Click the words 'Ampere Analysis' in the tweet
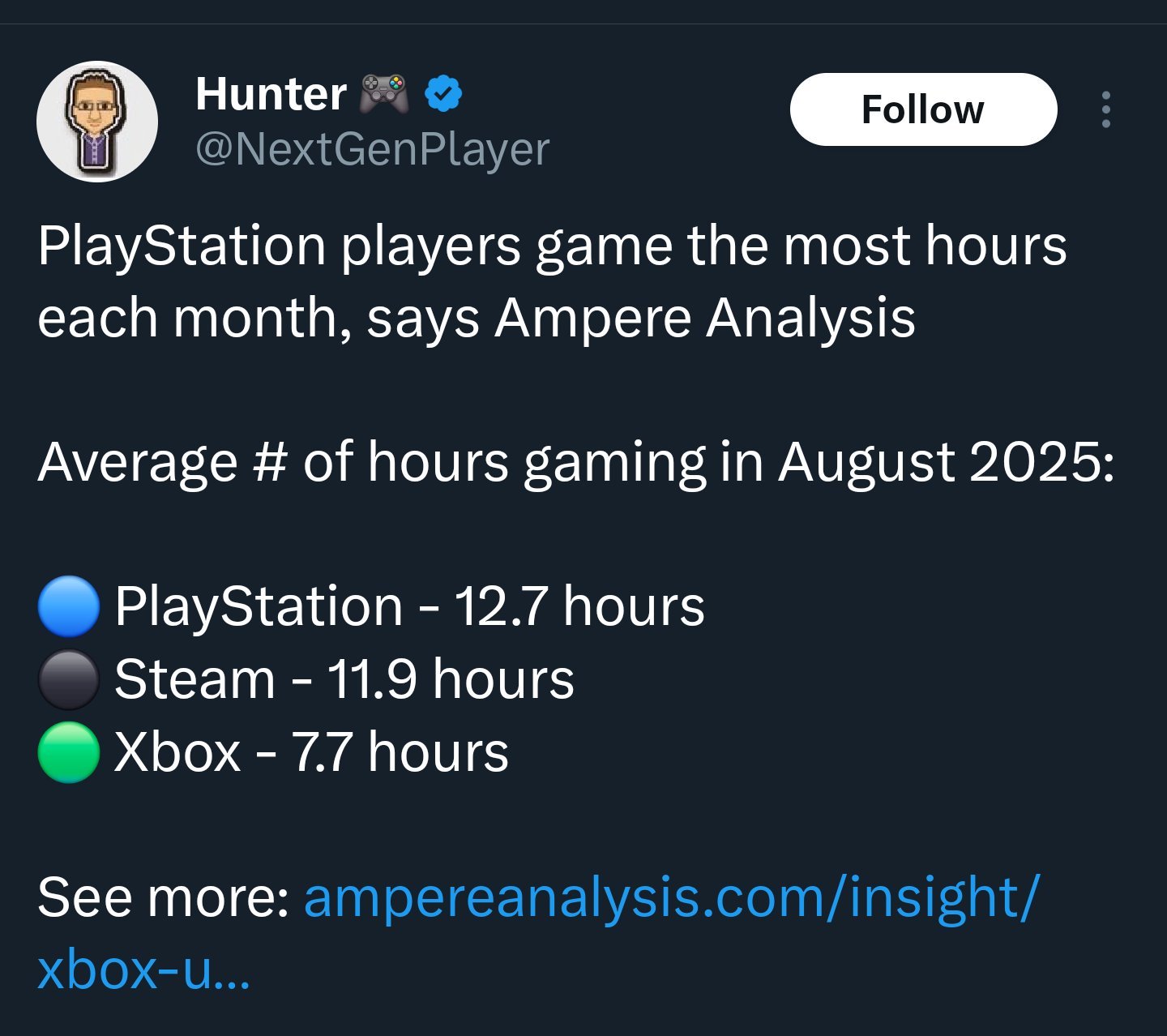Screen dimensions: 1167x1036 pos(705,318)
